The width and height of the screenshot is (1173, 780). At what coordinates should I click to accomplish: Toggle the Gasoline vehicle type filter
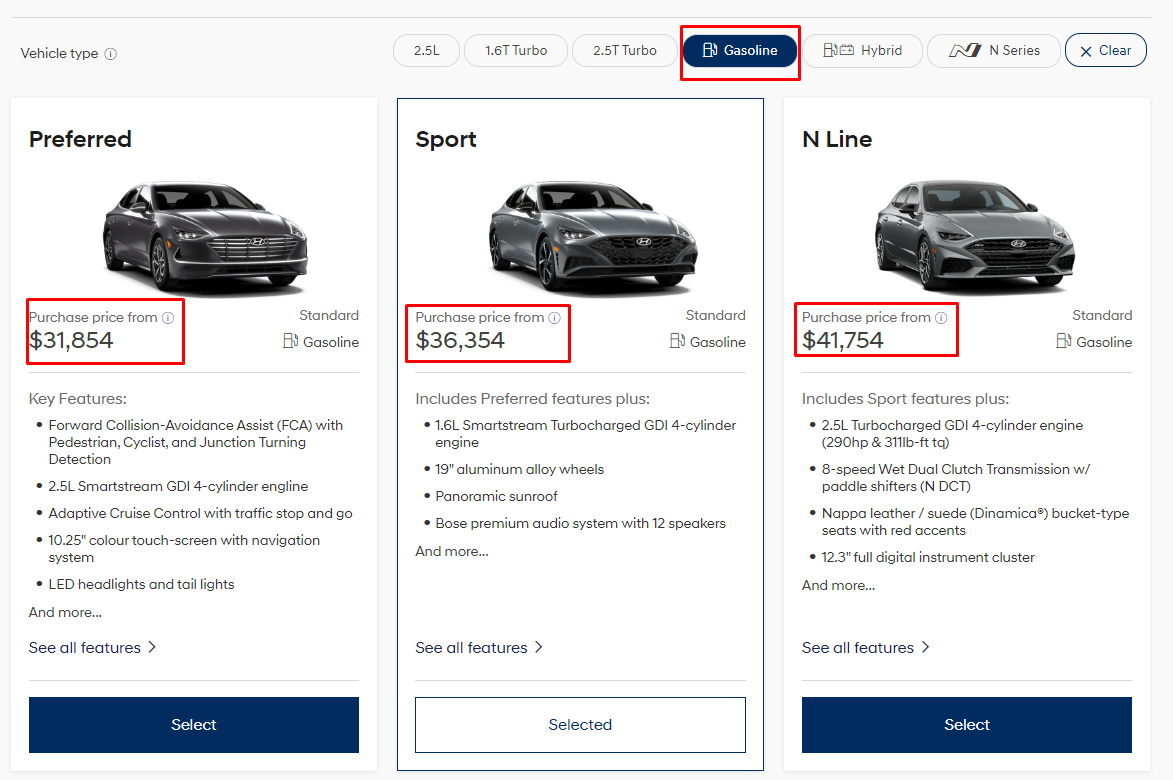740,50
